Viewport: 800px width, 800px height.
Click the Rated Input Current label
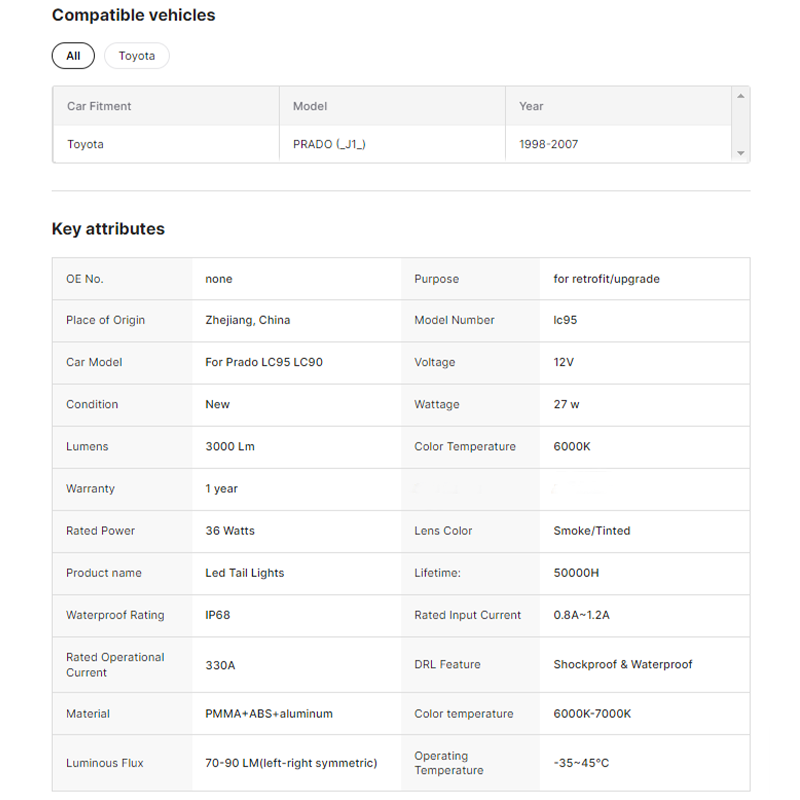(x=467, y=615)
